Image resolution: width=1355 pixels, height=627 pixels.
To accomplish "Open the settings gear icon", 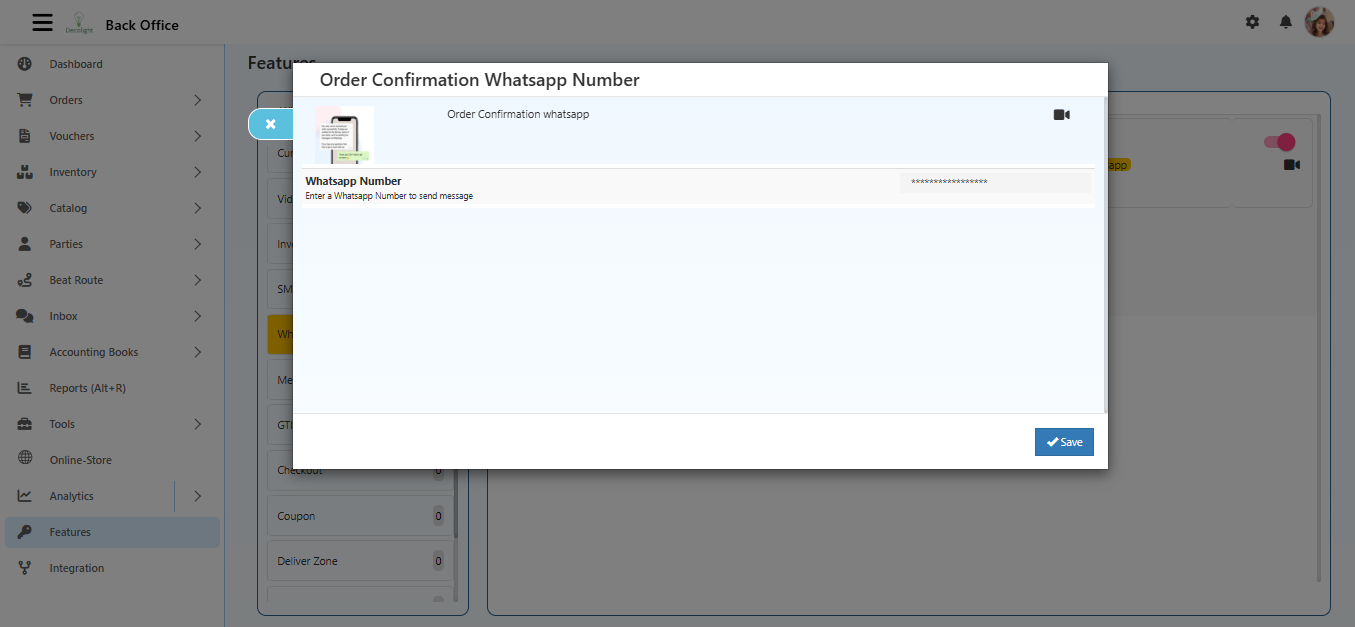I will click(x=1252, y=21).
